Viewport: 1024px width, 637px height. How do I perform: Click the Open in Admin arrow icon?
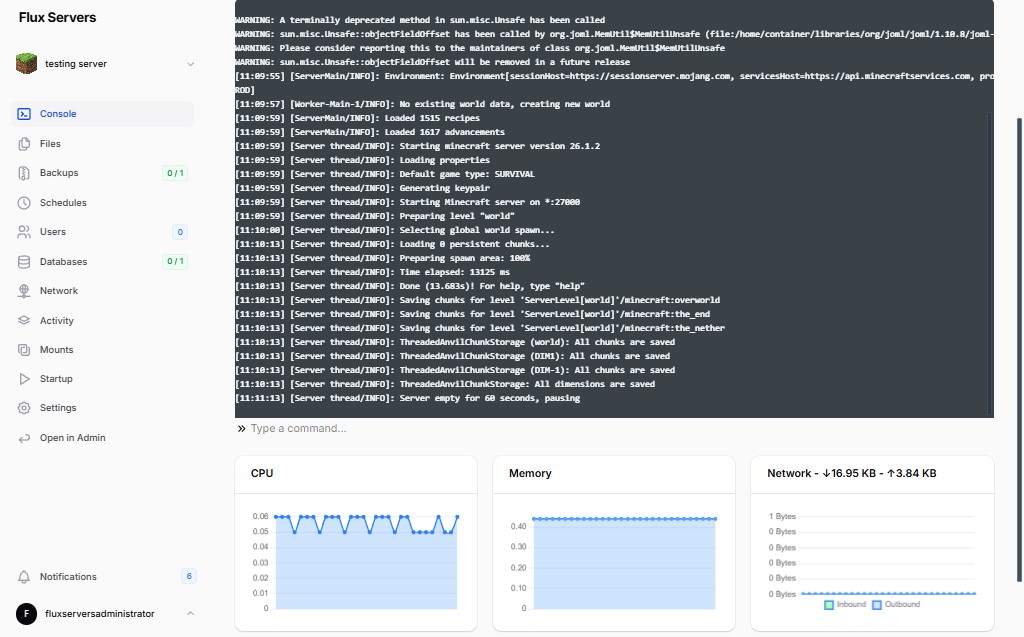24,438
